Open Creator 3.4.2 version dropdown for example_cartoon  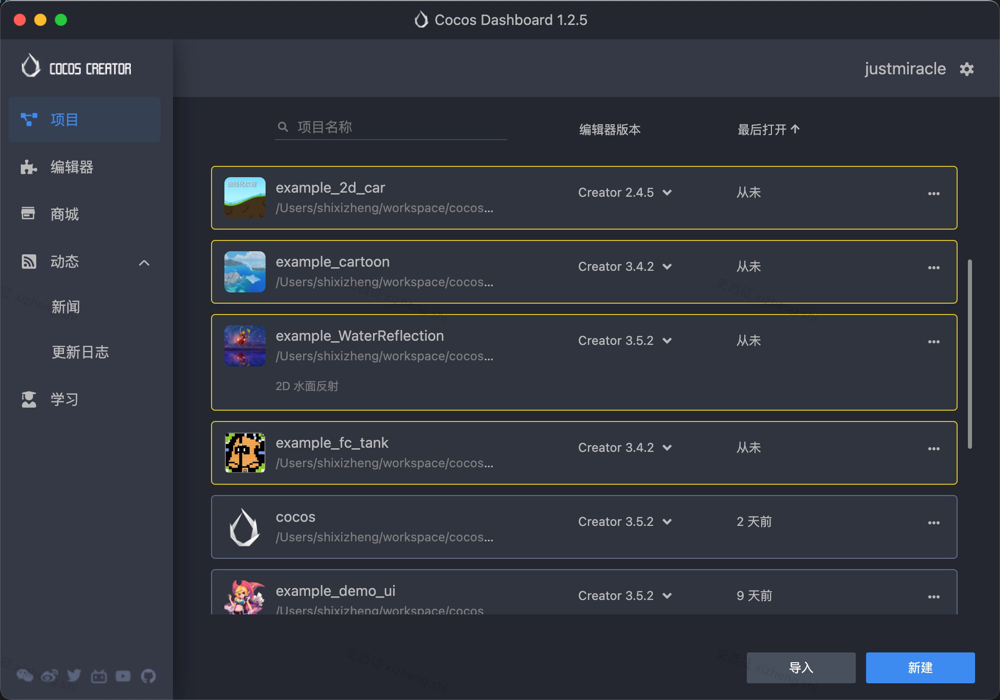625,266
